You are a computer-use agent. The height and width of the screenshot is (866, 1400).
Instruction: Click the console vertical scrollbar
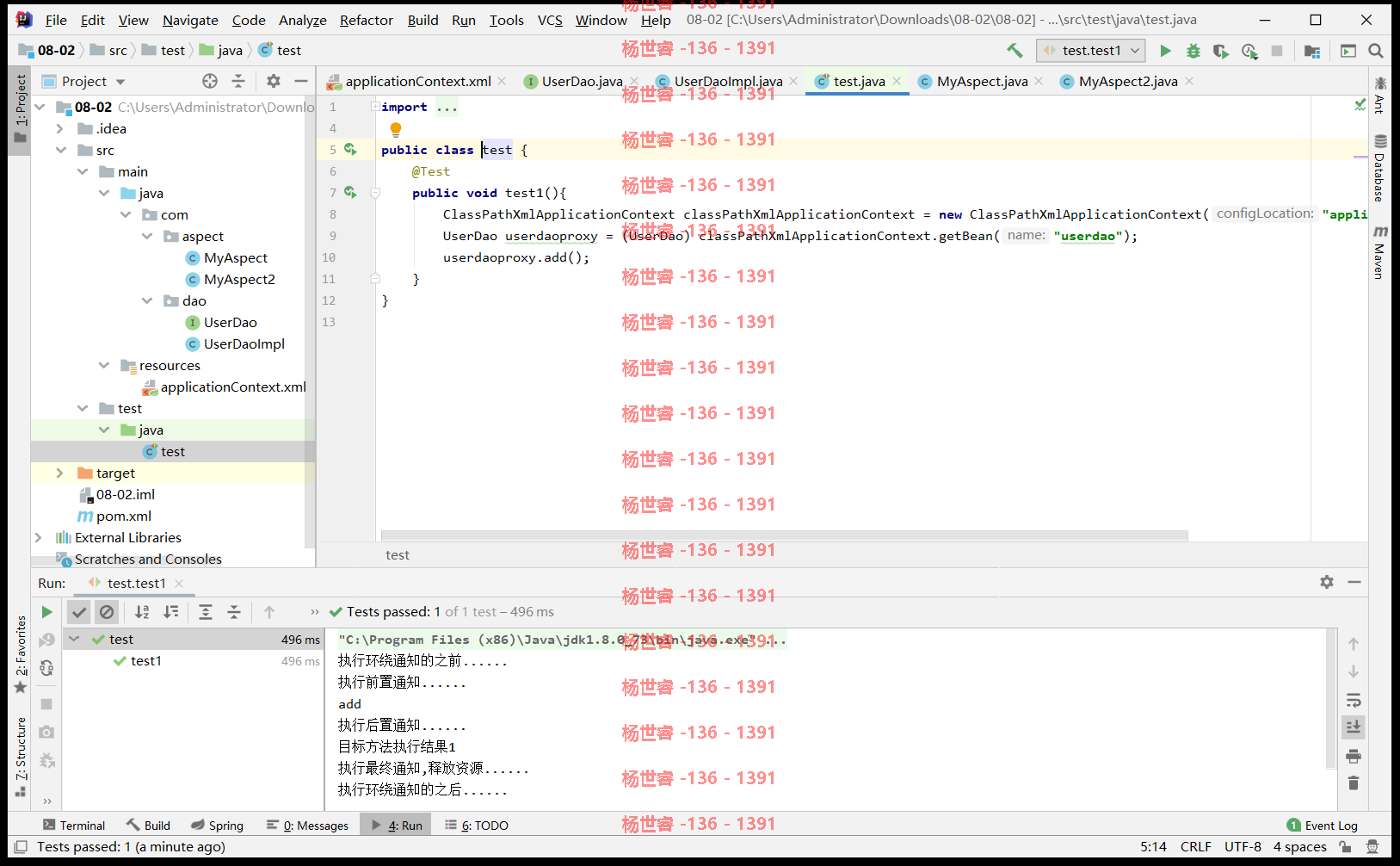pyautogui.click(x=1332, y=700)
